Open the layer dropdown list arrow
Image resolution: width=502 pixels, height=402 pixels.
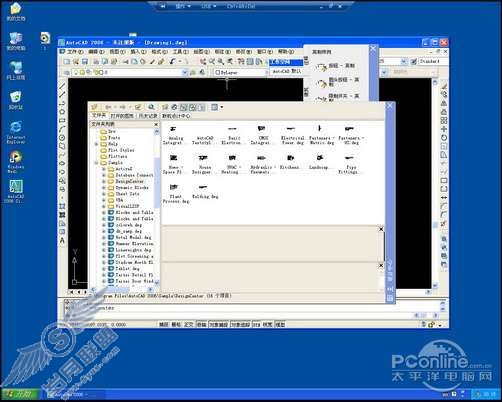pos(184,72)
